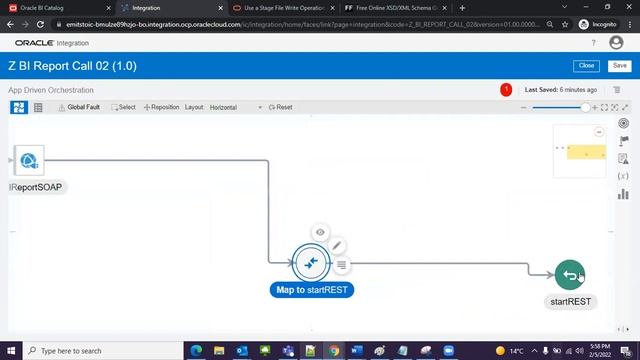Reload the current page
Screen dimensions: 640x360
pos(40,24)
